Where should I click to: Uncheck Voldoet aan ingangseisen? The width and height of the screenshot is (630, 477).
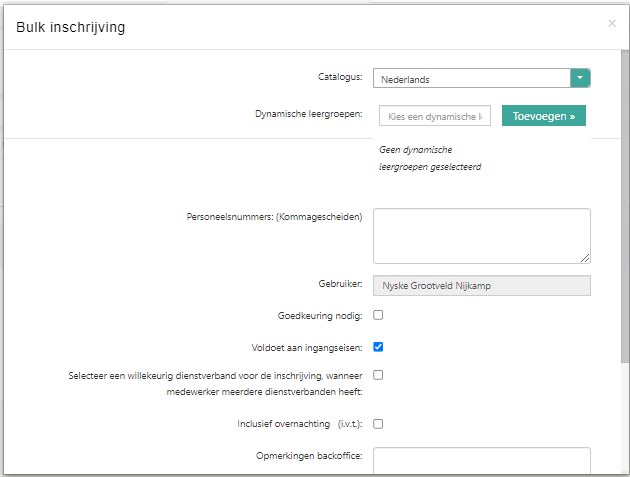378,348
